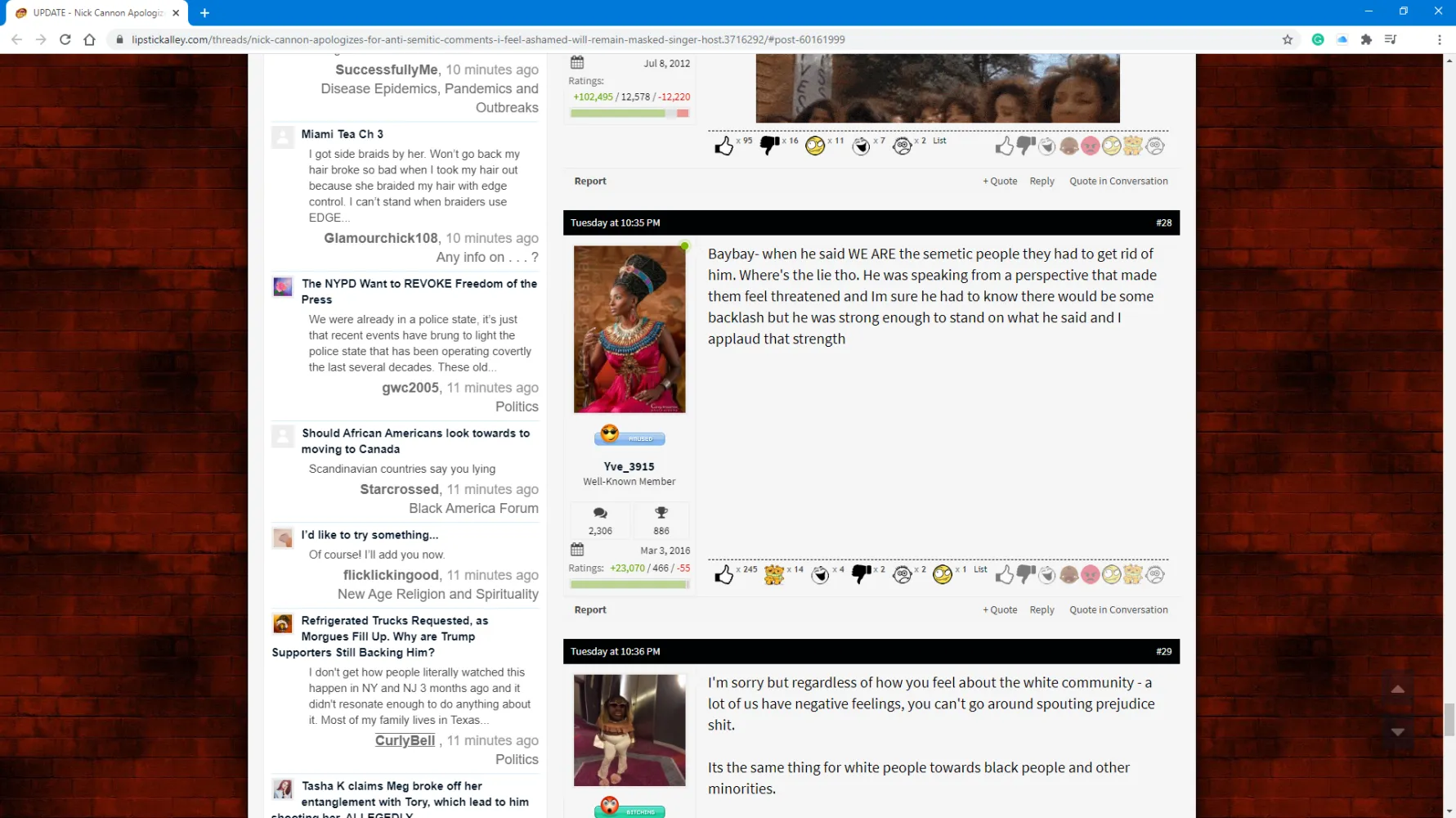Open the 'Miami Tea Ch 3' thread

(x=342, y=134)
